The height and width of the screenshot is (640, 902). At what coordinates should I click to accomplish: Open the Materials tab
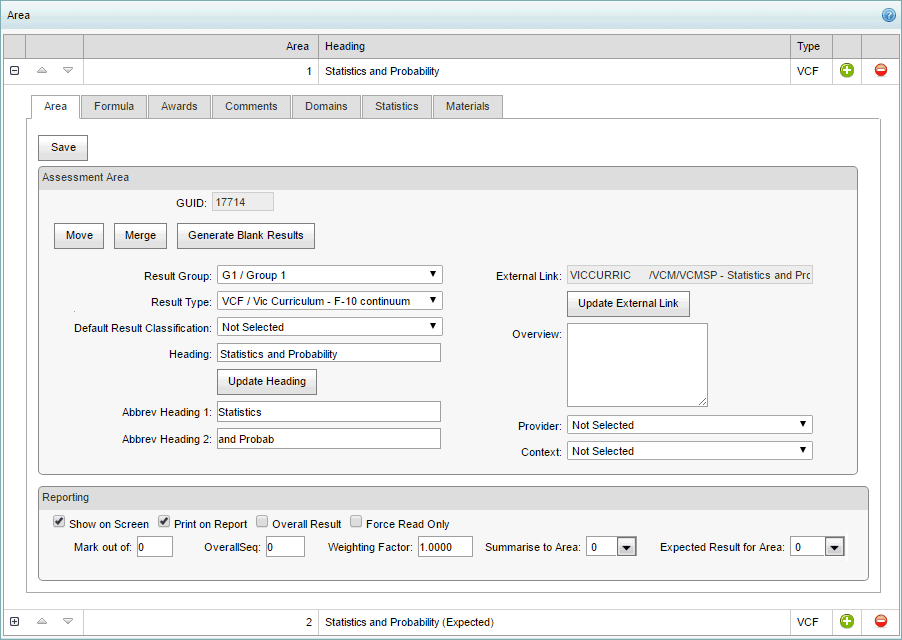click(x=468, y=106)
